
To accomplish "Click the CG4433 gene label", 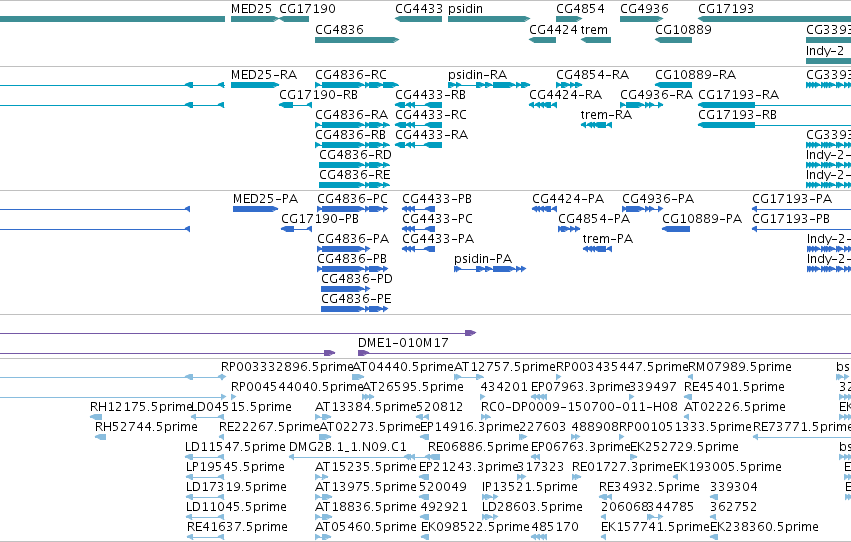I will coord(418,9).
